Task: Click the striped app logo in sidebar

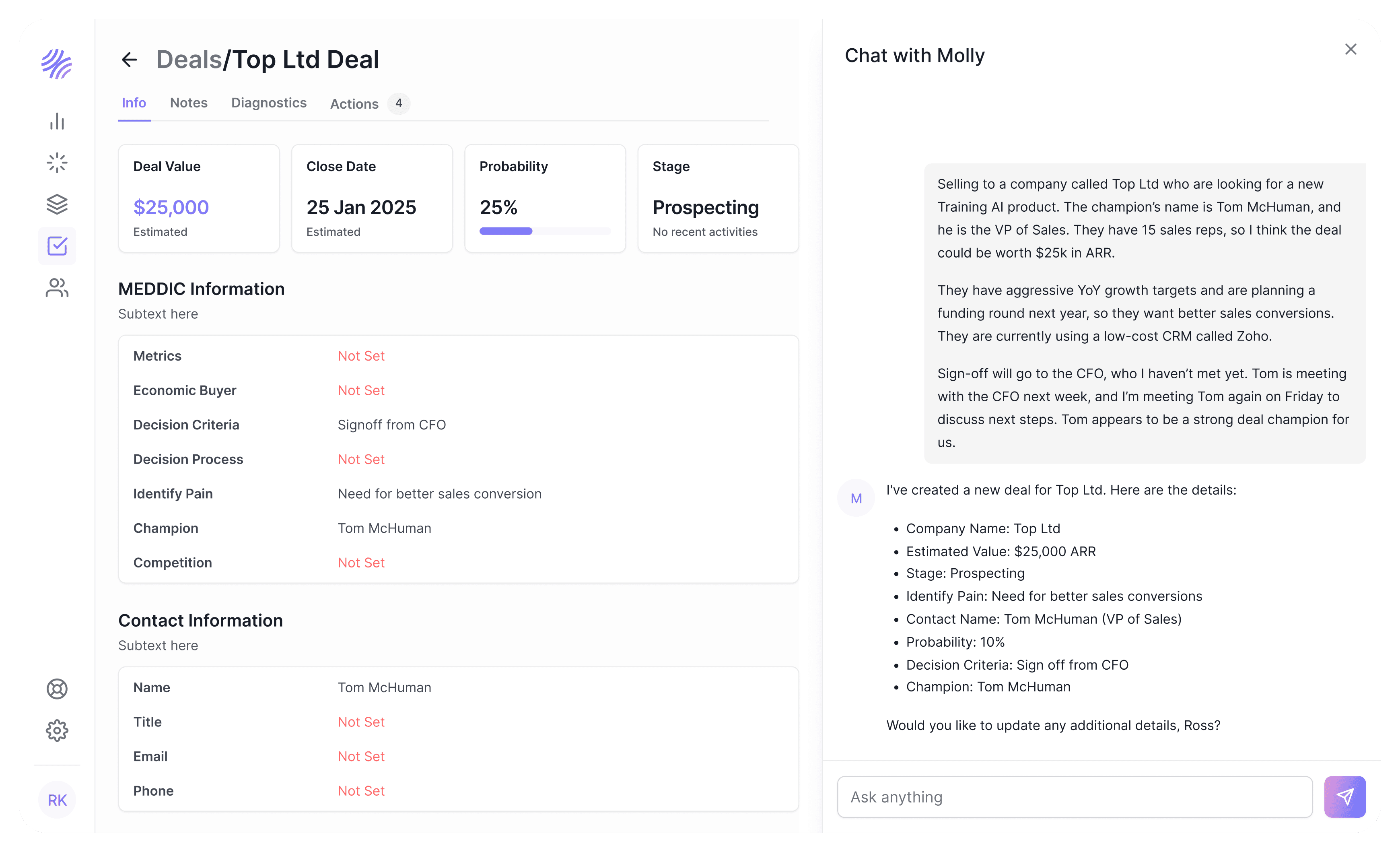Action: click(57, 64)
